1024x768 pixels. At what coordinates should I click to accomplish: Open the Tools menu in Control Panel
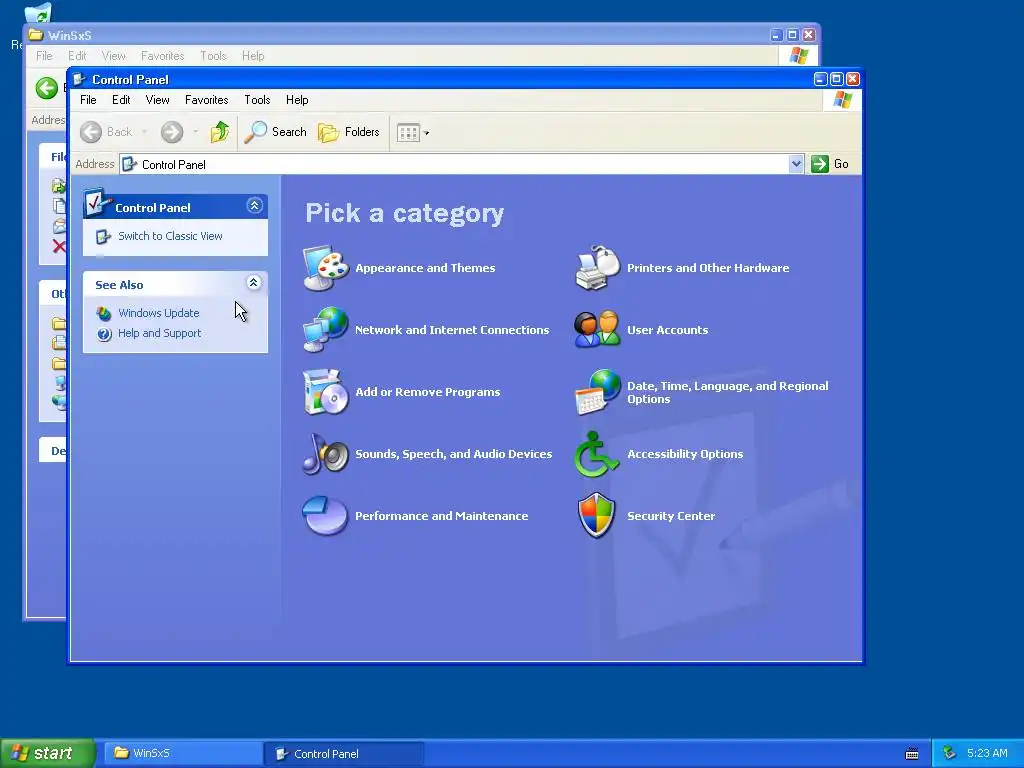click(x=257, y=100)
